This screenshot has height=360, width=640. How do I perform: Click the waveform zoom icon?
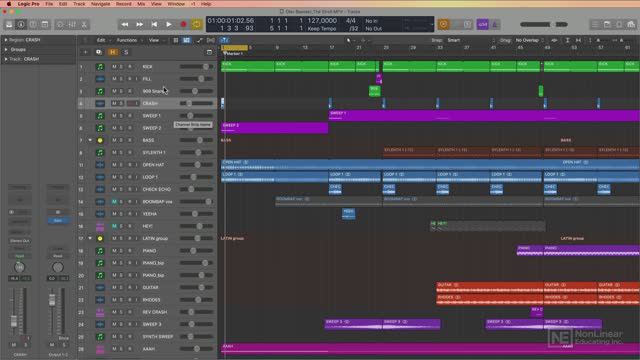pyautogui.click(x=554, y=40)
